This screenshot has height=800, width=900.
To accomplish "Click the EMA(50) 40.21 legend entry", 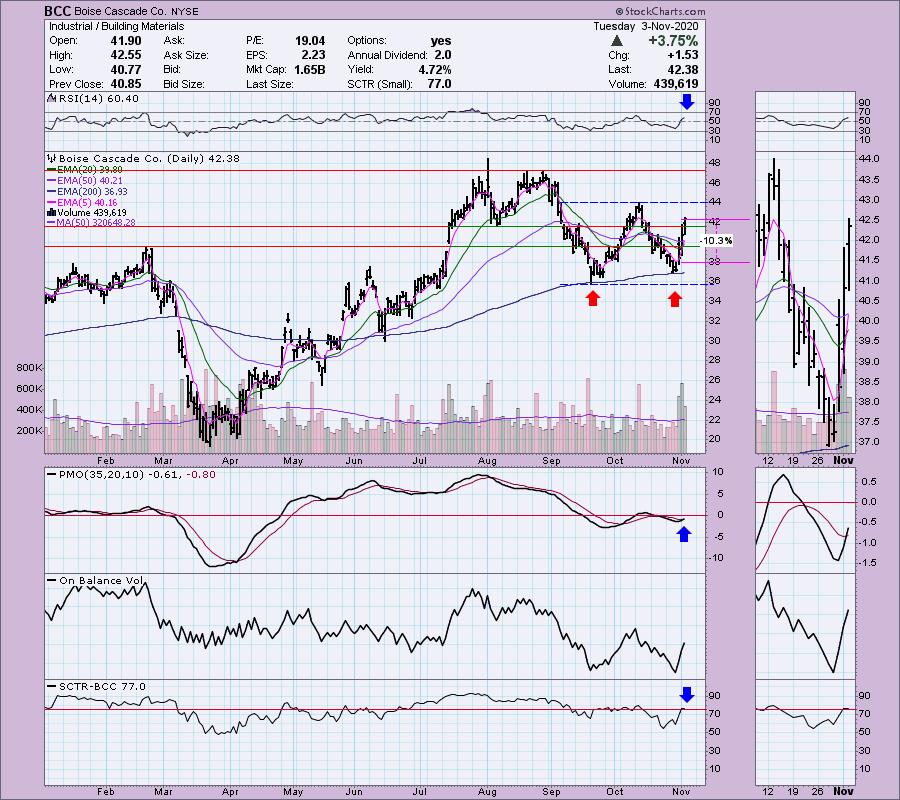I will [90, 180].
